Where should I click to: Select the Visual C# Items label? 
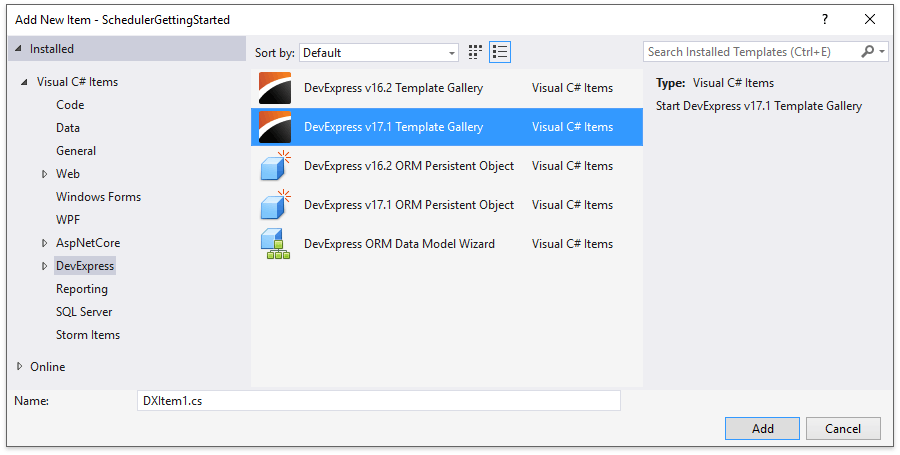[x=77, y=82]
